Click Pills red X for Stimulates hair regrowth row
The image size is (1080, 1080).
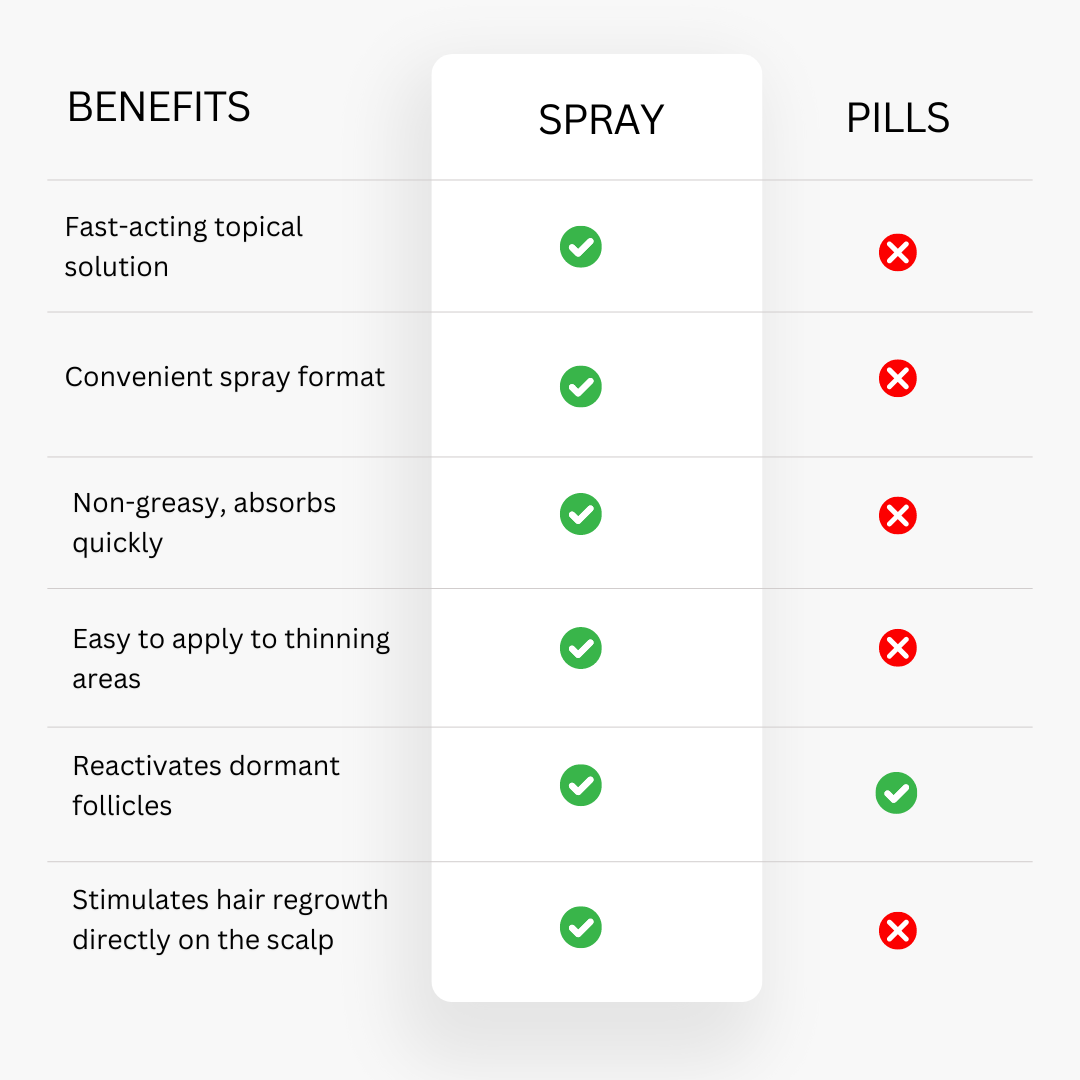(897, 931)
